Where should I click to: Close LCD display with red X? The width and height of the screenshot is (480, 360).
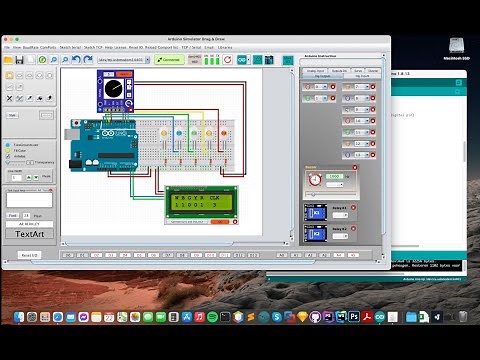235,222
